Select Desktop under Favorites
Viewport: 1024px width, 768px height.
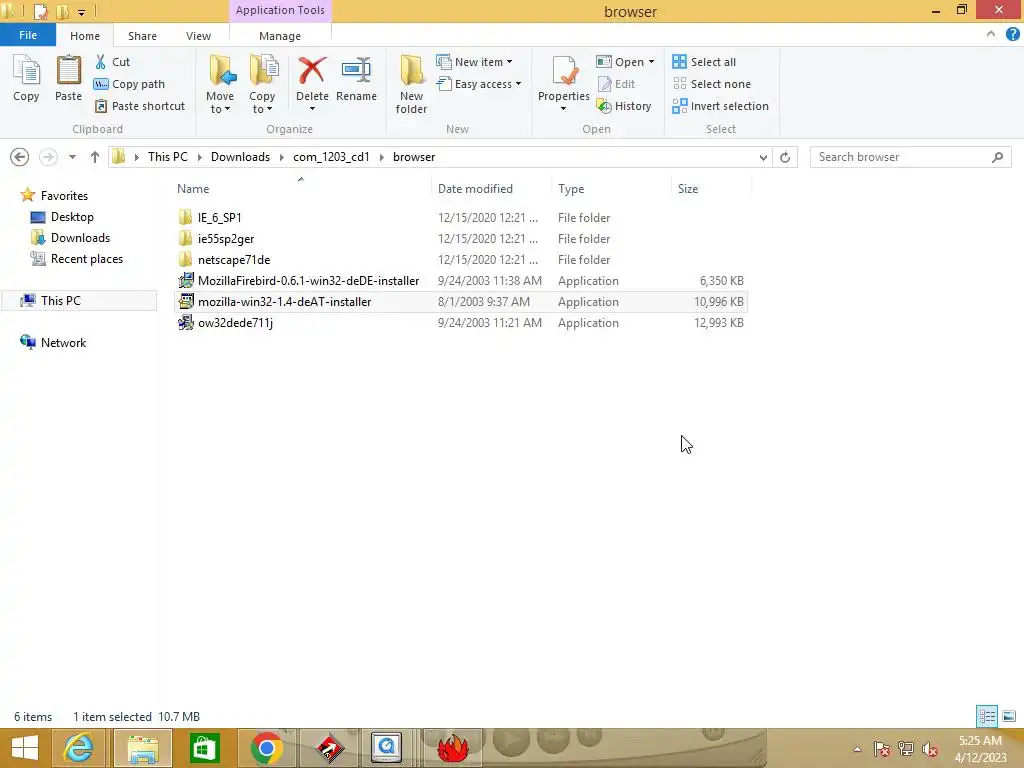click(x=72, y=217)
